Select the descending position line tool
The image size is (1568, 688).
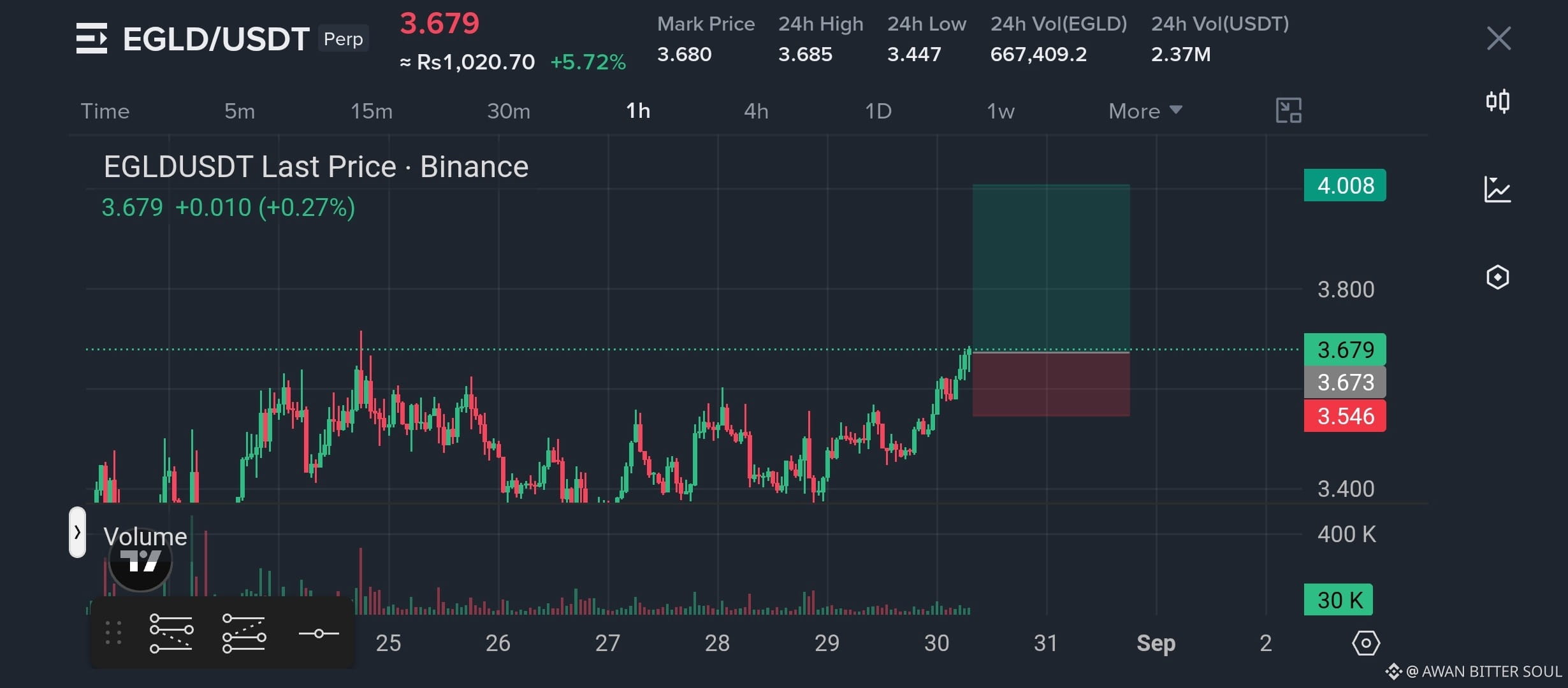pos(171,633)
